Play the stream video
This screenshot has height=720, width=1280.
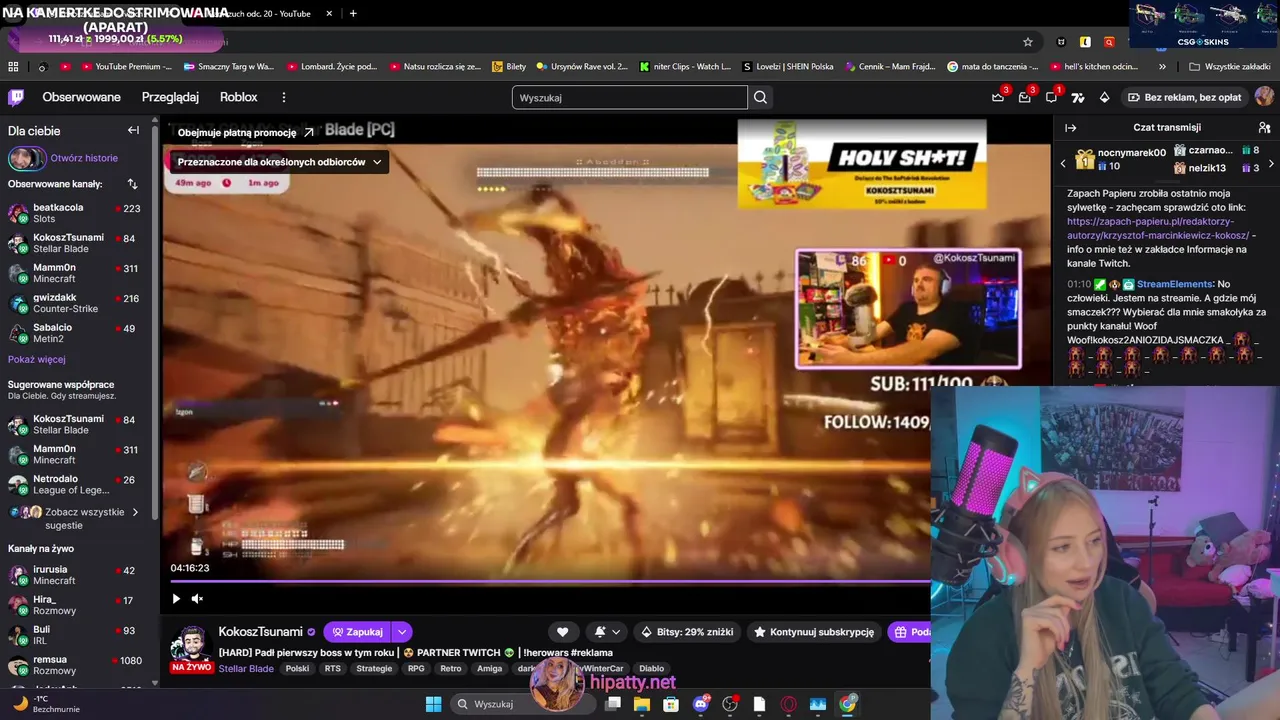176,599
